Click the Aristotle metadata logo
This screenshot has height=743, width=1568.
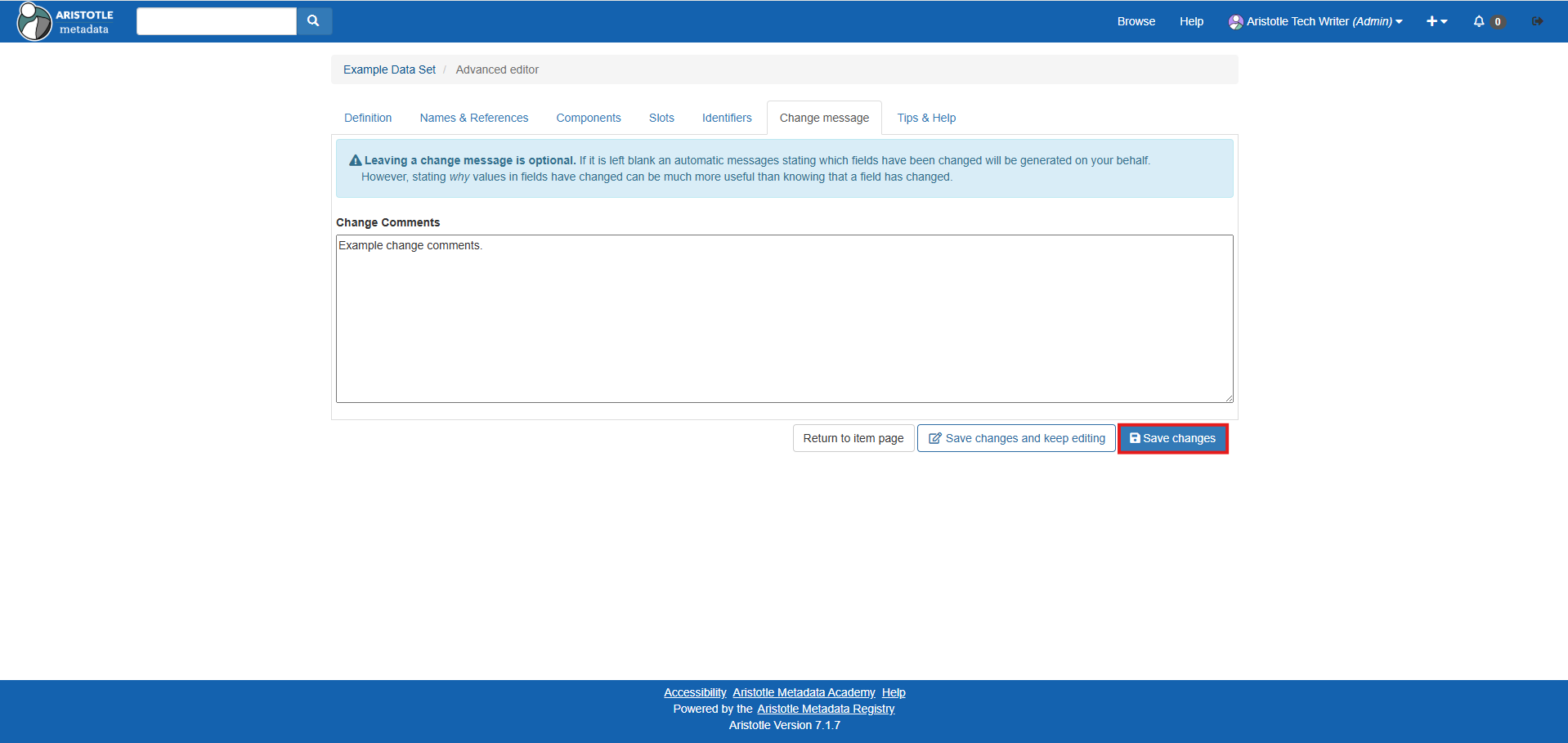click(x=65, y=21)
